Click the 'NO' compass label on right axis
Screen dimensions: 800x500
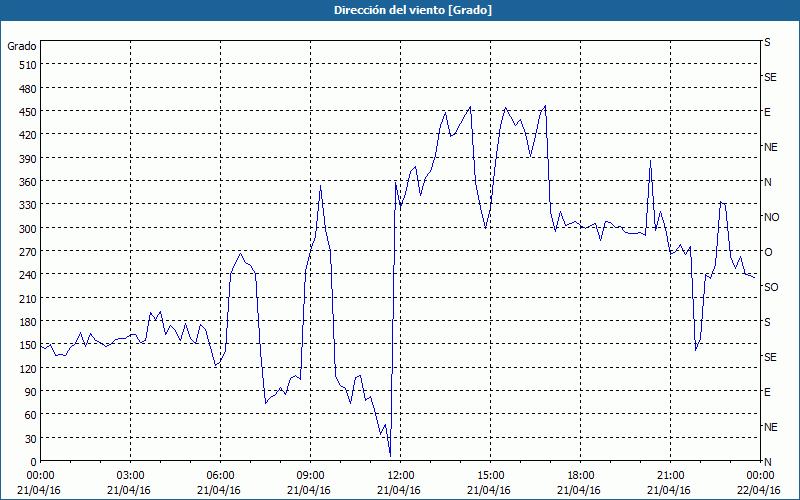point(771,217)
